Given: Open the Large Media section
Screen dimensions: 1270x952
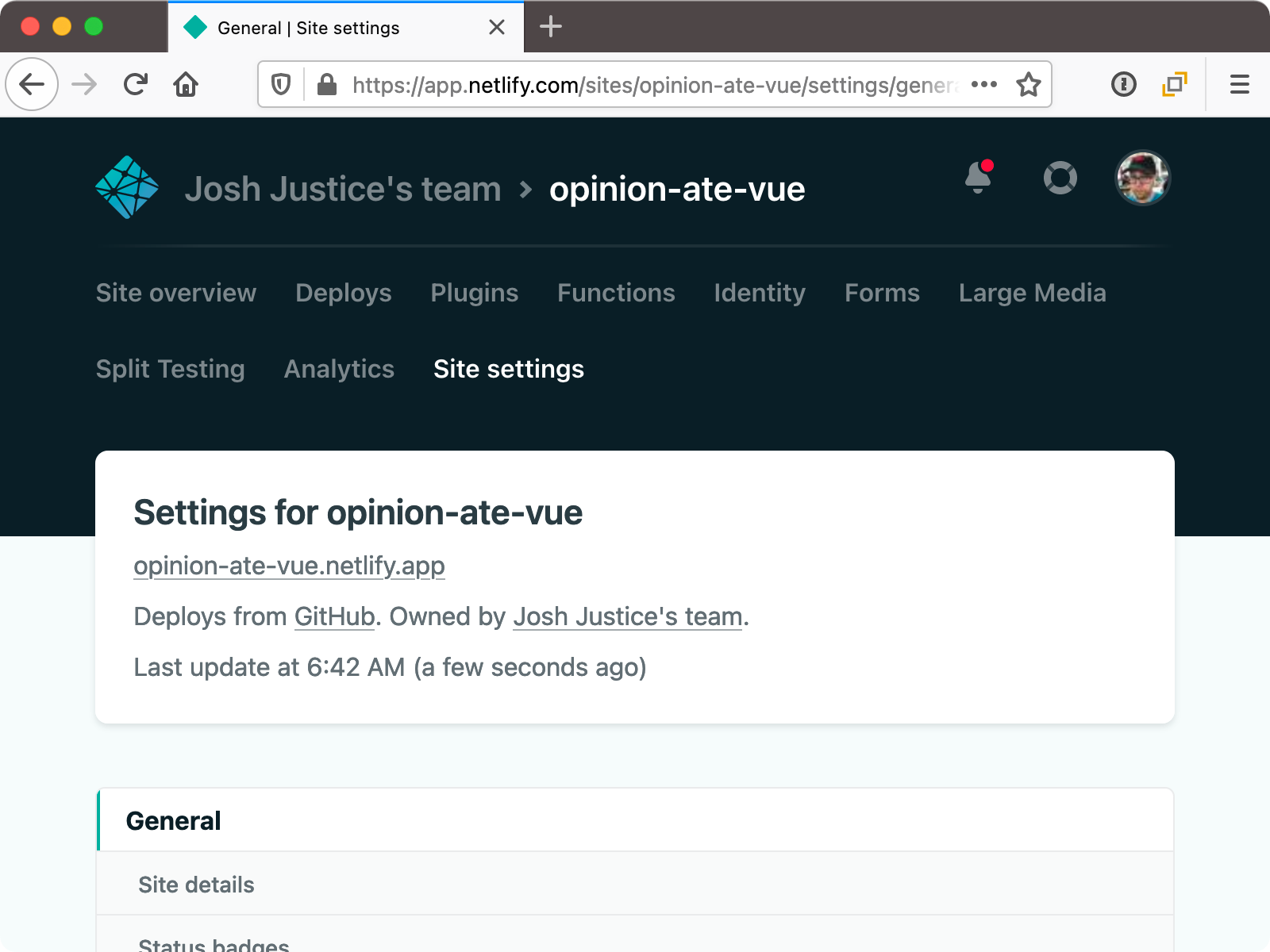Looking at the screenshot, I should coord(1033,293).
